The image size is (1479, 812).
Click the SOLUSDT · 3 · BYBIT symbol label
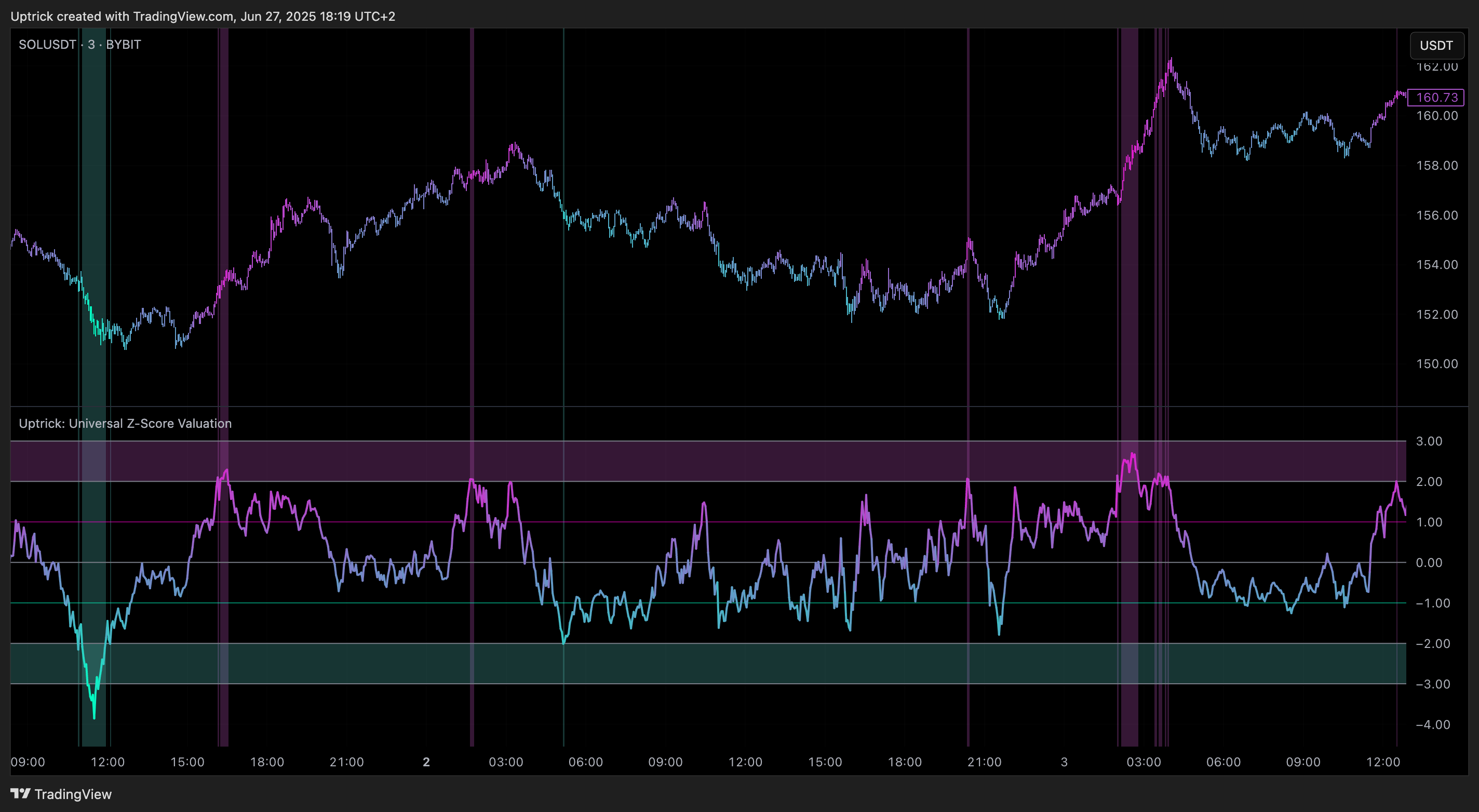80,44
